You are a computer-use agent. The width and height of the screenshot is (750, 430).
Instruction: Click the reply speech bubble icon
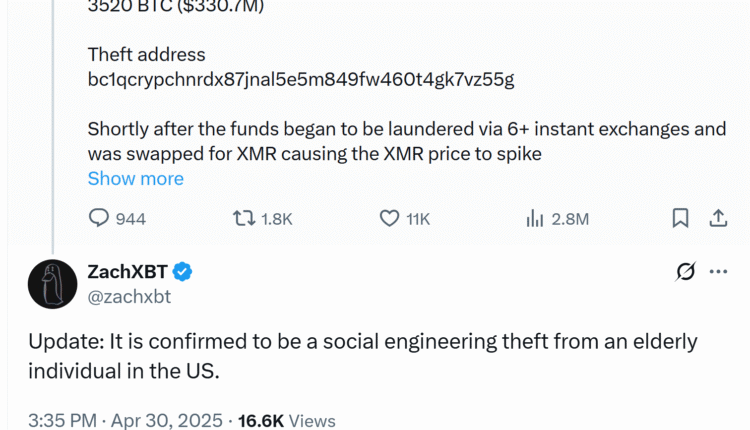(x=99, y=218)
